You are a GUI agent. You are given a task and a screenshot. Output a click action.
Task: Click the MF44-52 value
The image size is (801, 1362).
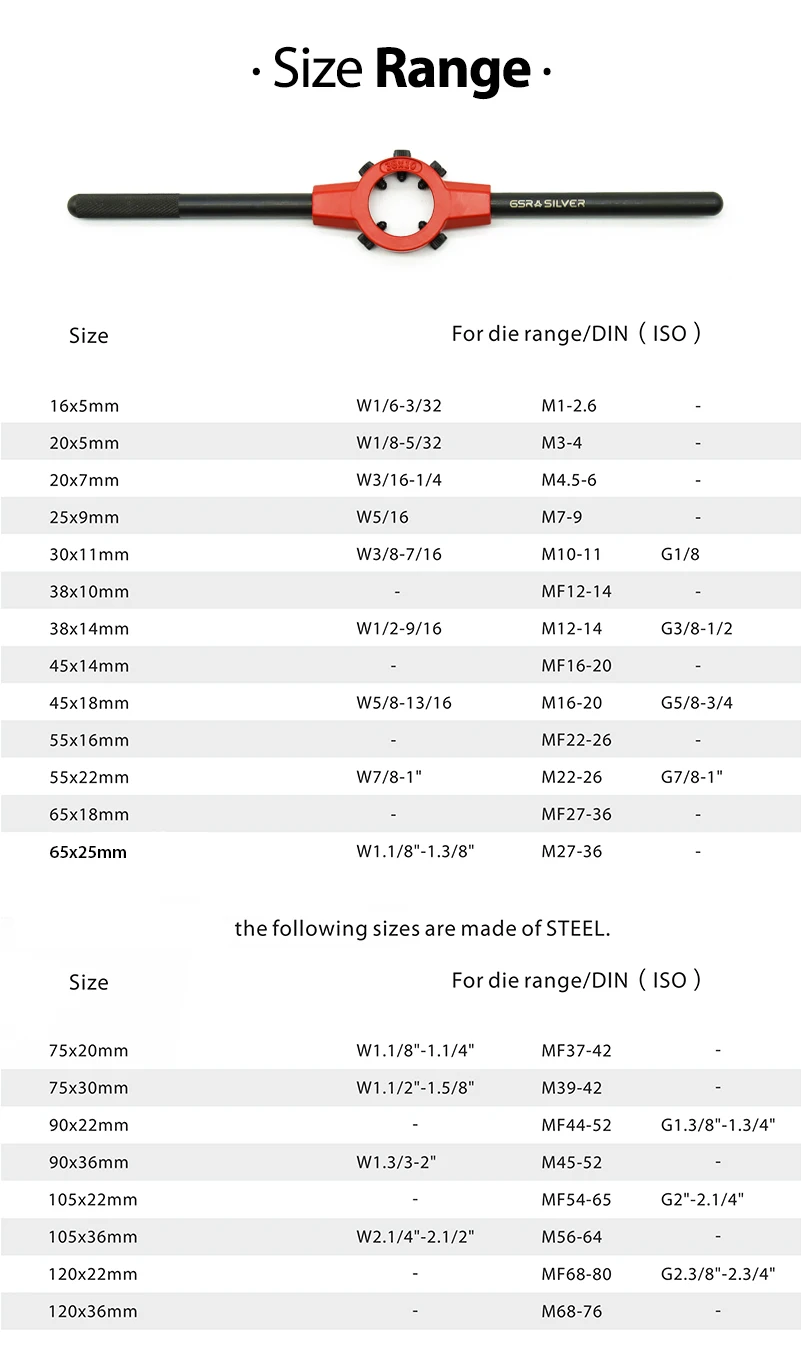coord(576,1125)
